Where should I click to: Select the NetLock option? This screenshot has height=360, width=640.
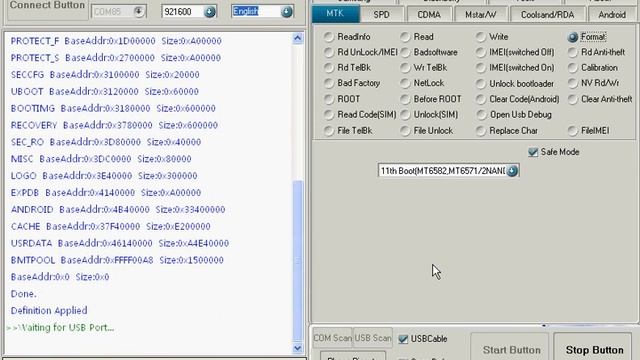(x=405, y=83)
